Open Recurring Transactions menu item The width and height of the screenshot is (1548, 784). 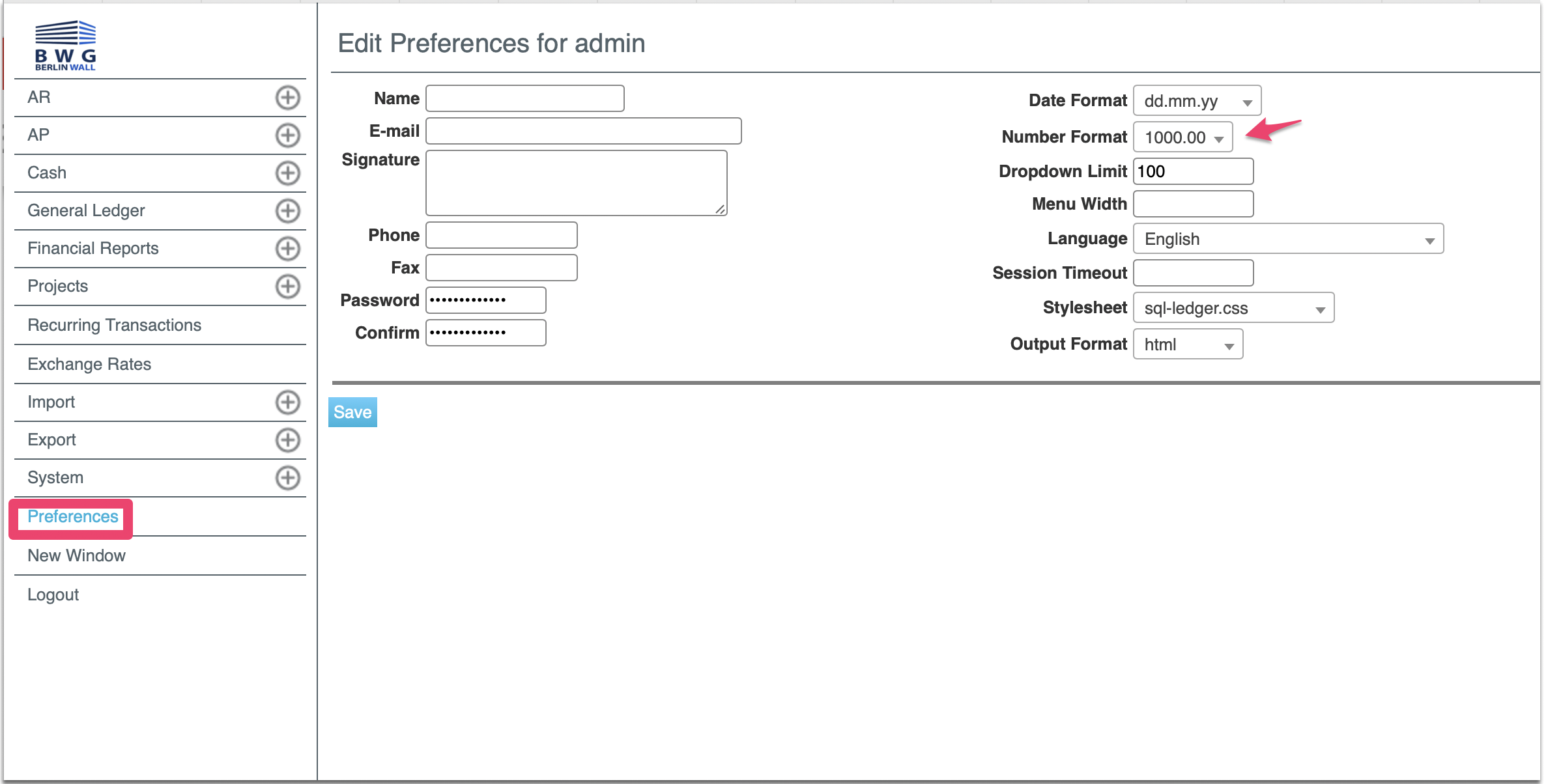[114, 325]
